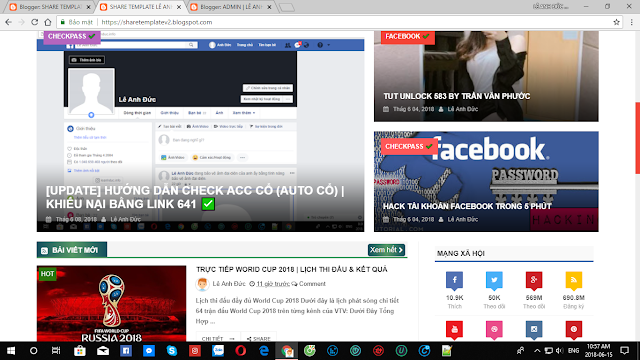Click the Facebook social icon showing 10.9K
The image size is (640, 360).
[454, 281]
